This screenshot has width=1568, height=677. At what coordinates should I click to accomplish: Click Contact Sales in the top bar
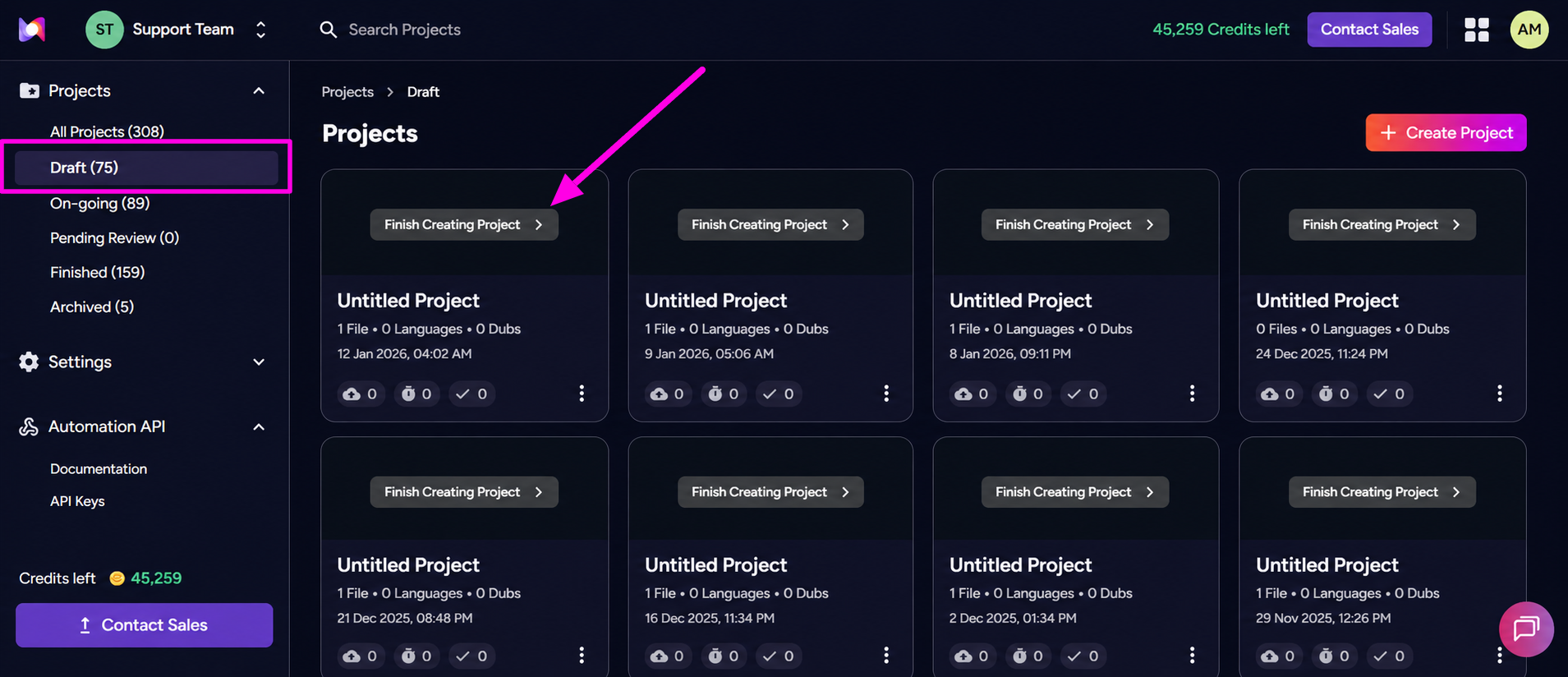1369,30
